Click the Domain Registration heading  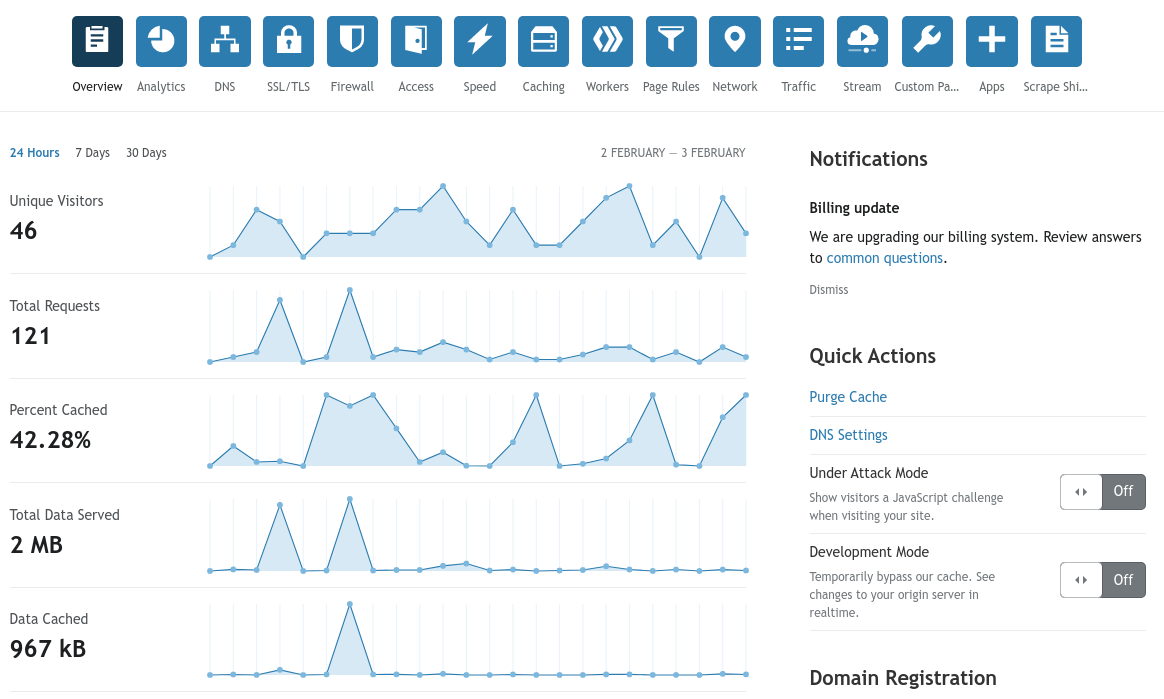[x=903, y=678]
